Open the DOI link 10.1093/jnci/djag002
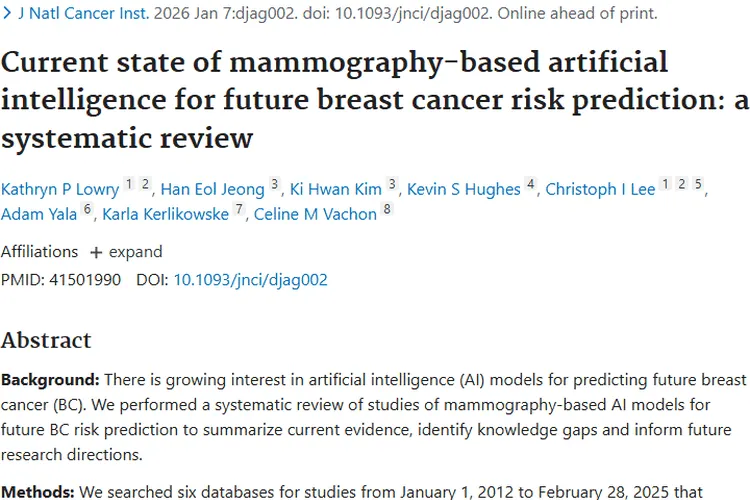750x500 pixels. tap(250, 280)
